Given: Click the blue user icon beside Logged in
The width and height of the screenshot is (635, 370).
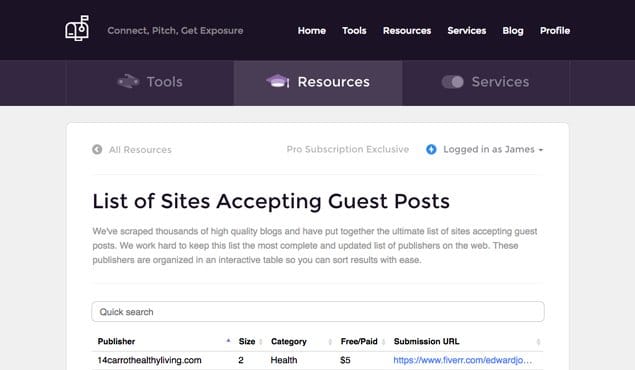Looking at the screenshot, I should [x=431, y=149].
